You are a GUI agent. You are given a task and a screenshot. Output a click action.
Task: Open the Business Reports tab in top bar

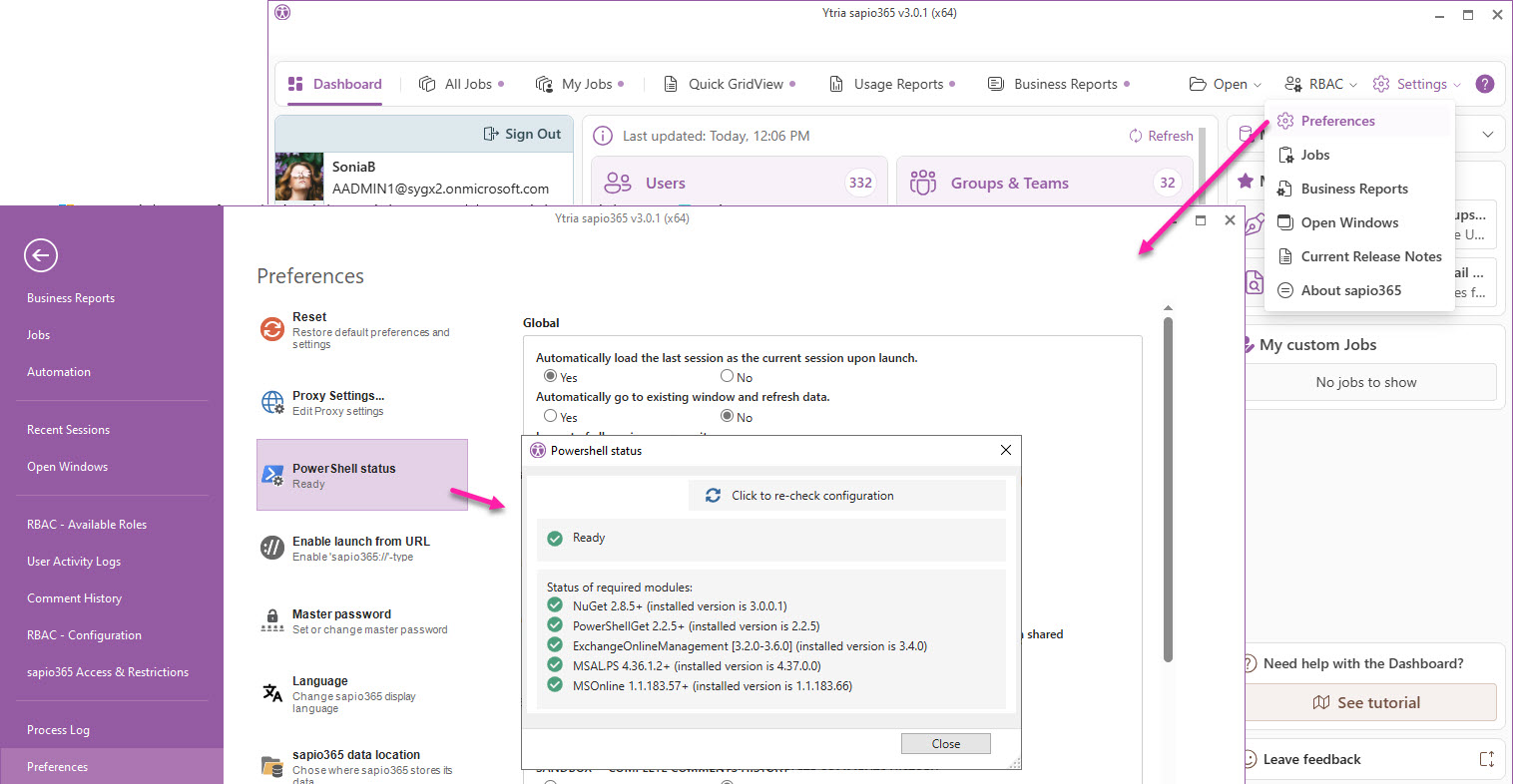[1058, 84]
